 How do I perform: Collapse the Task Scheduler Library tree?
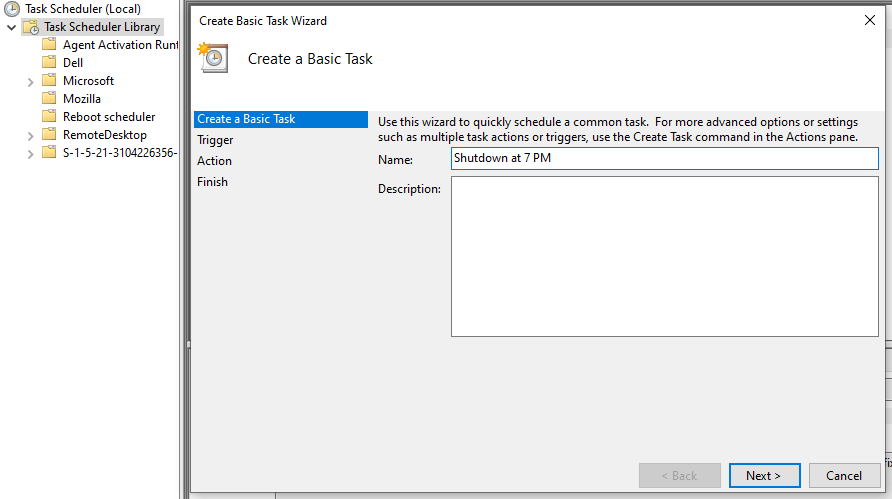[11, 27]
